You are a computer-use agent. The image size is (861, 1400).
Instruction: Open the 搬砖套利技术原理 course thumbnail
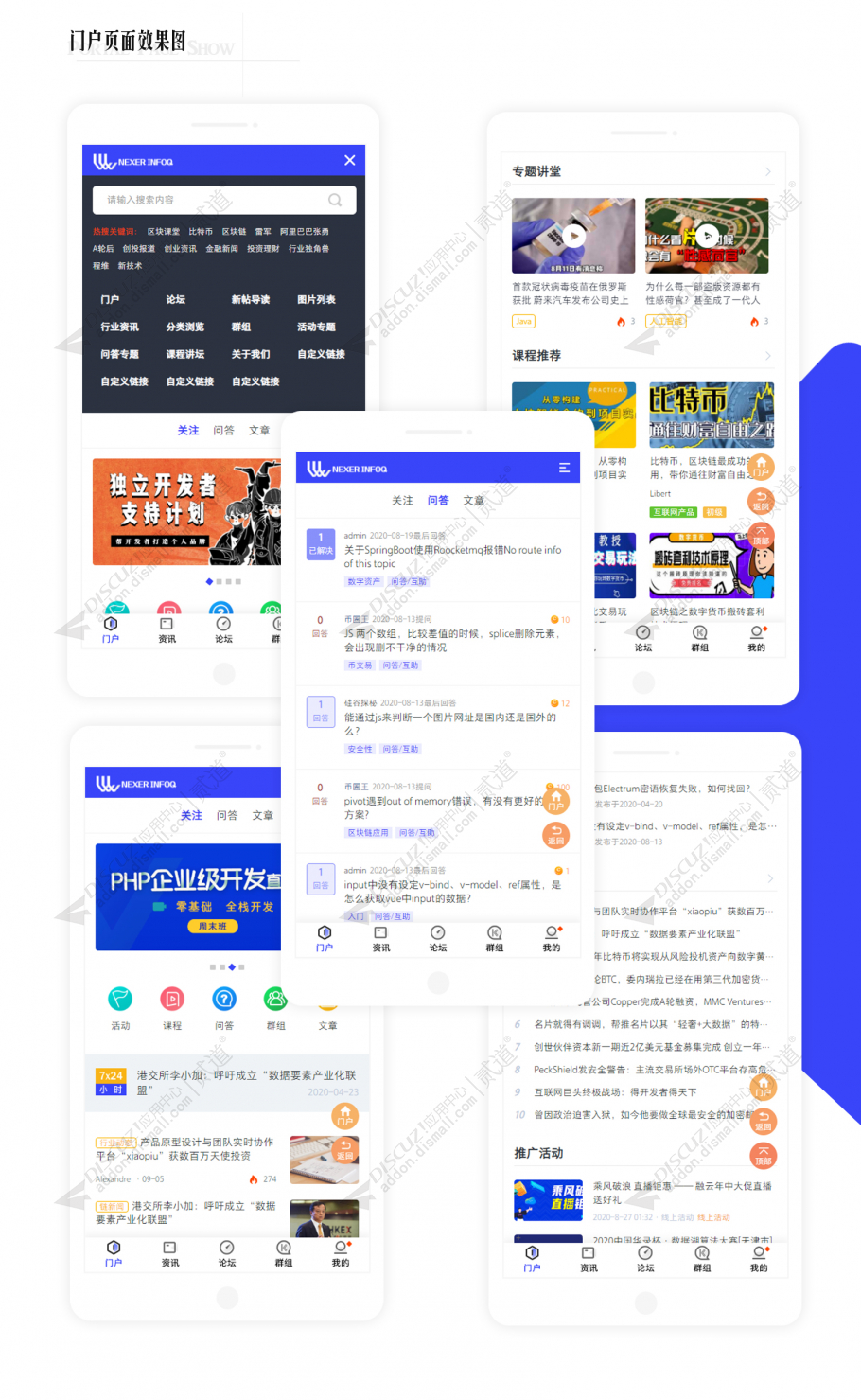coord(712,565)
